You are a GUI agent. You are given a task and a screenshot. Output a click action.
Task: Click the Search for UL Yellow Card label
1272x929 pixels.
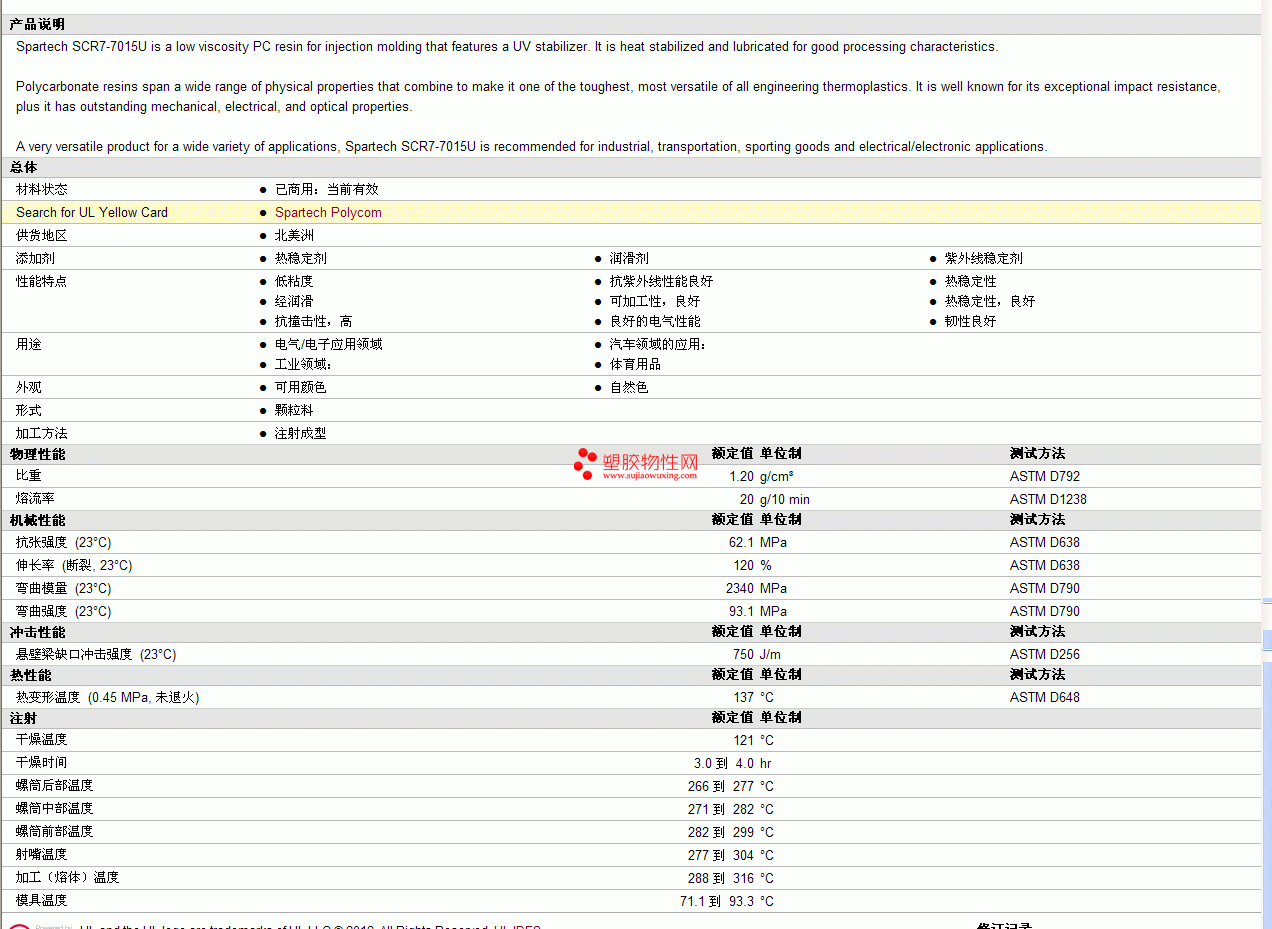click(92, 212)
